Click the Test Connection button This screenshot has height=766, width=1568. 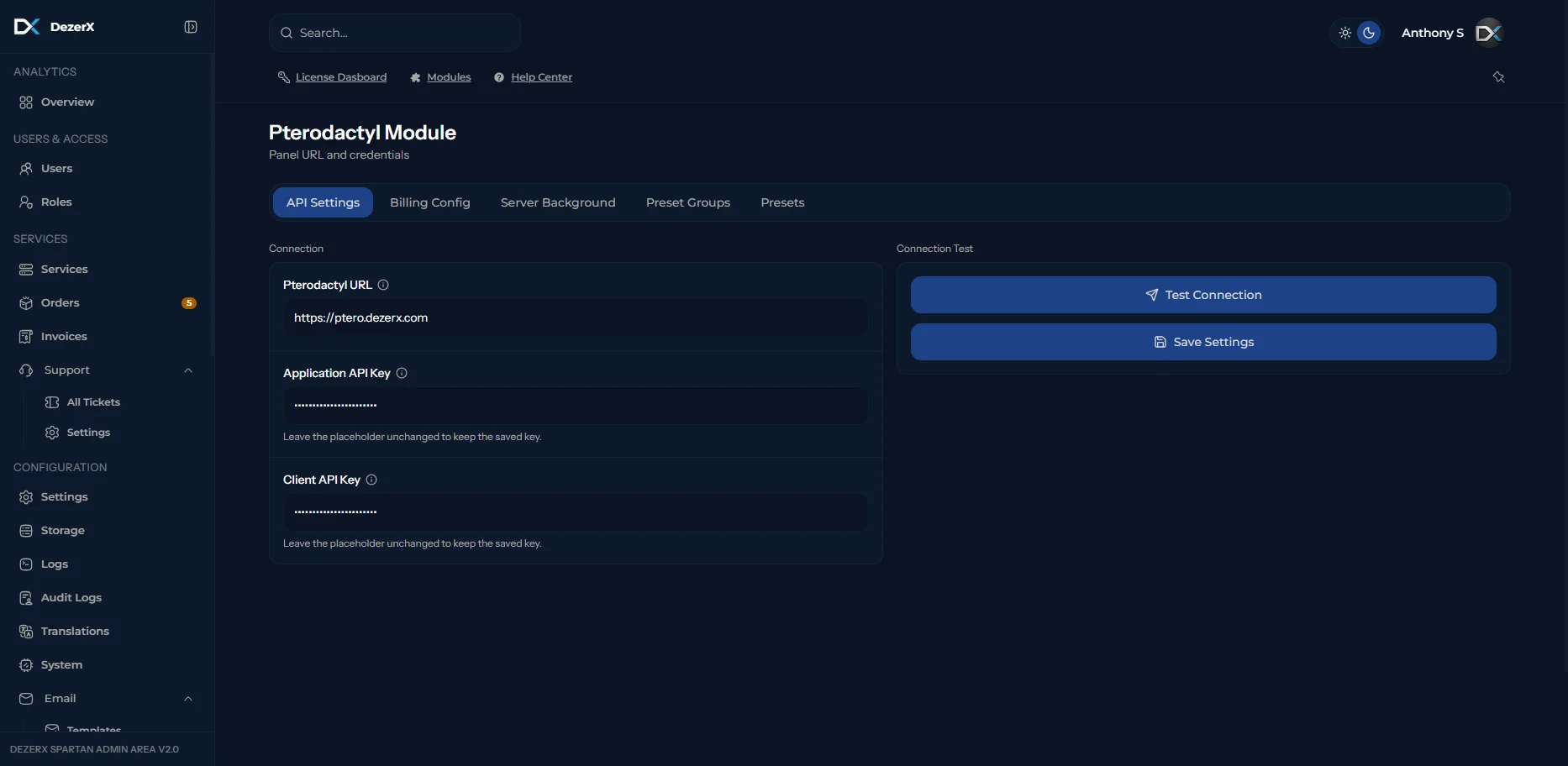coord(1203,295)
